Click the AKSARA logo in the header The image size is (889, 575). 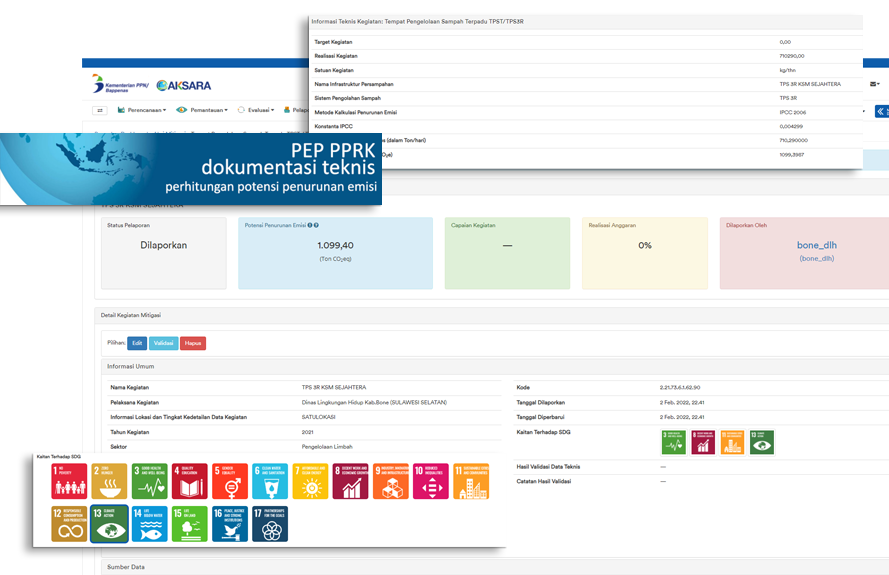(x=184, y=85)
